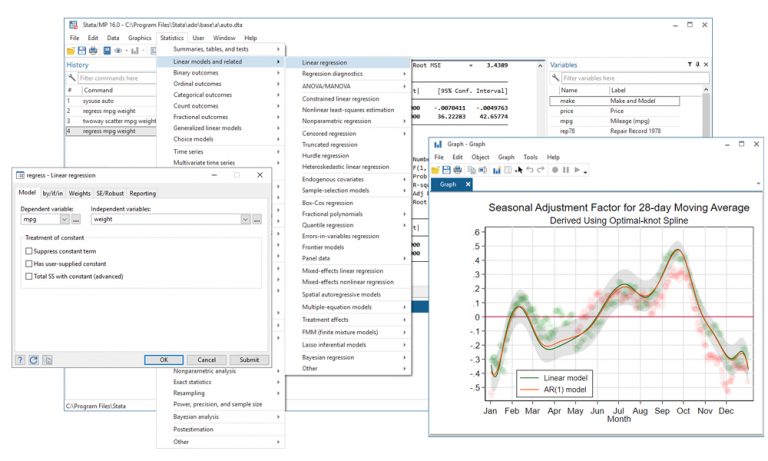
Task: Open the Statistics menu in Stata menu bar
Action: [x=172, y=38]
